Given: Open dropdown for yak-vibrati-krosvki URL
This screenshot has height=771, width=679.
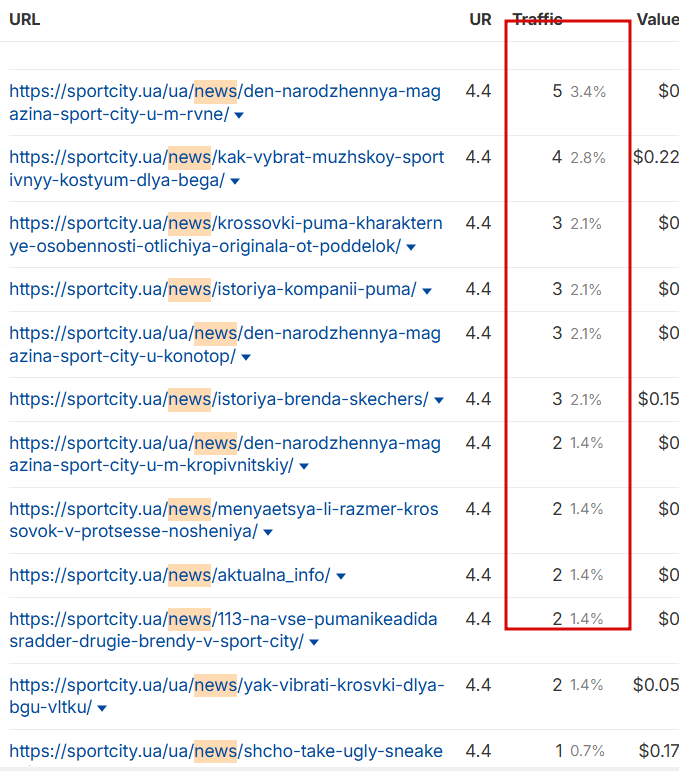Looking at the screenshot, I should (102, 709).
